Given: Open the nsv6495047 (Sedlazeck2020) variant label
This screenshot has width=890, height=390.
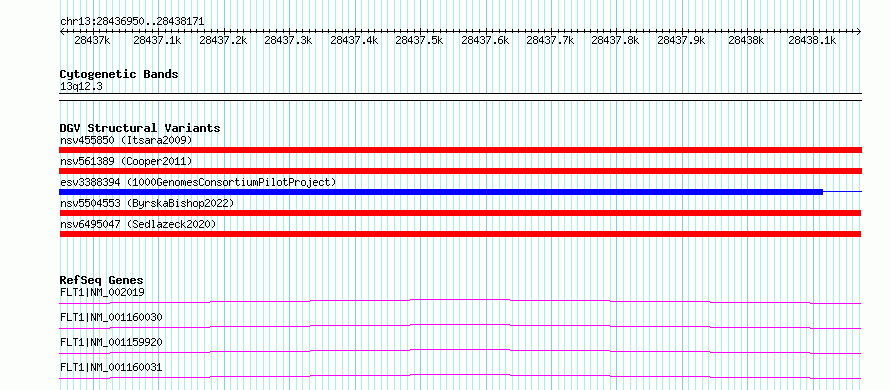Looking at the screenshot, I should click(138, 224).
